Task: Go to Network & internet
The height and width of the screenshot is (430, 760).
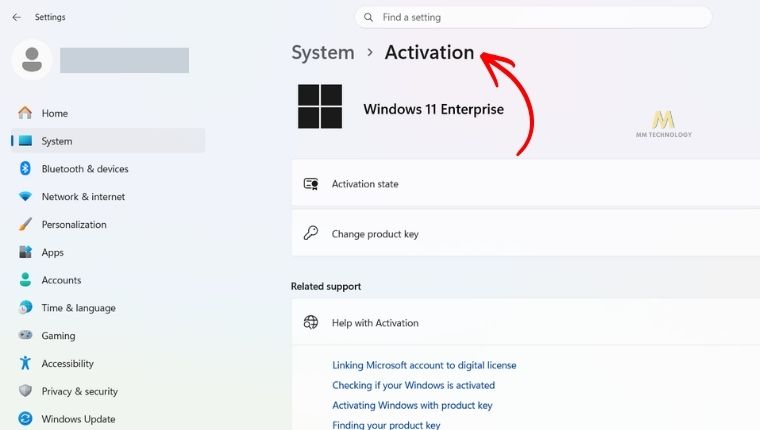Action: 108,196
